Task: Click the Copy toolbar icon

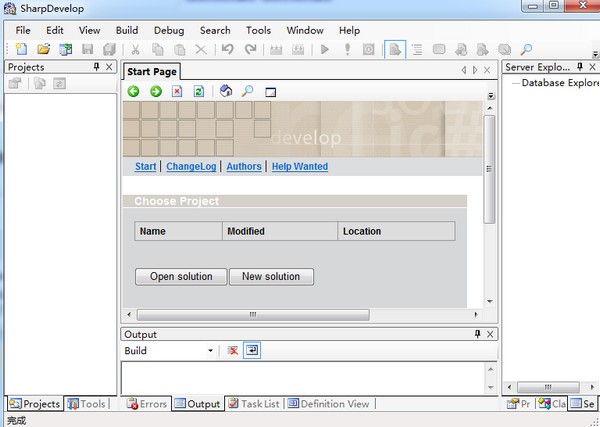Action: (x=158, y=49)
